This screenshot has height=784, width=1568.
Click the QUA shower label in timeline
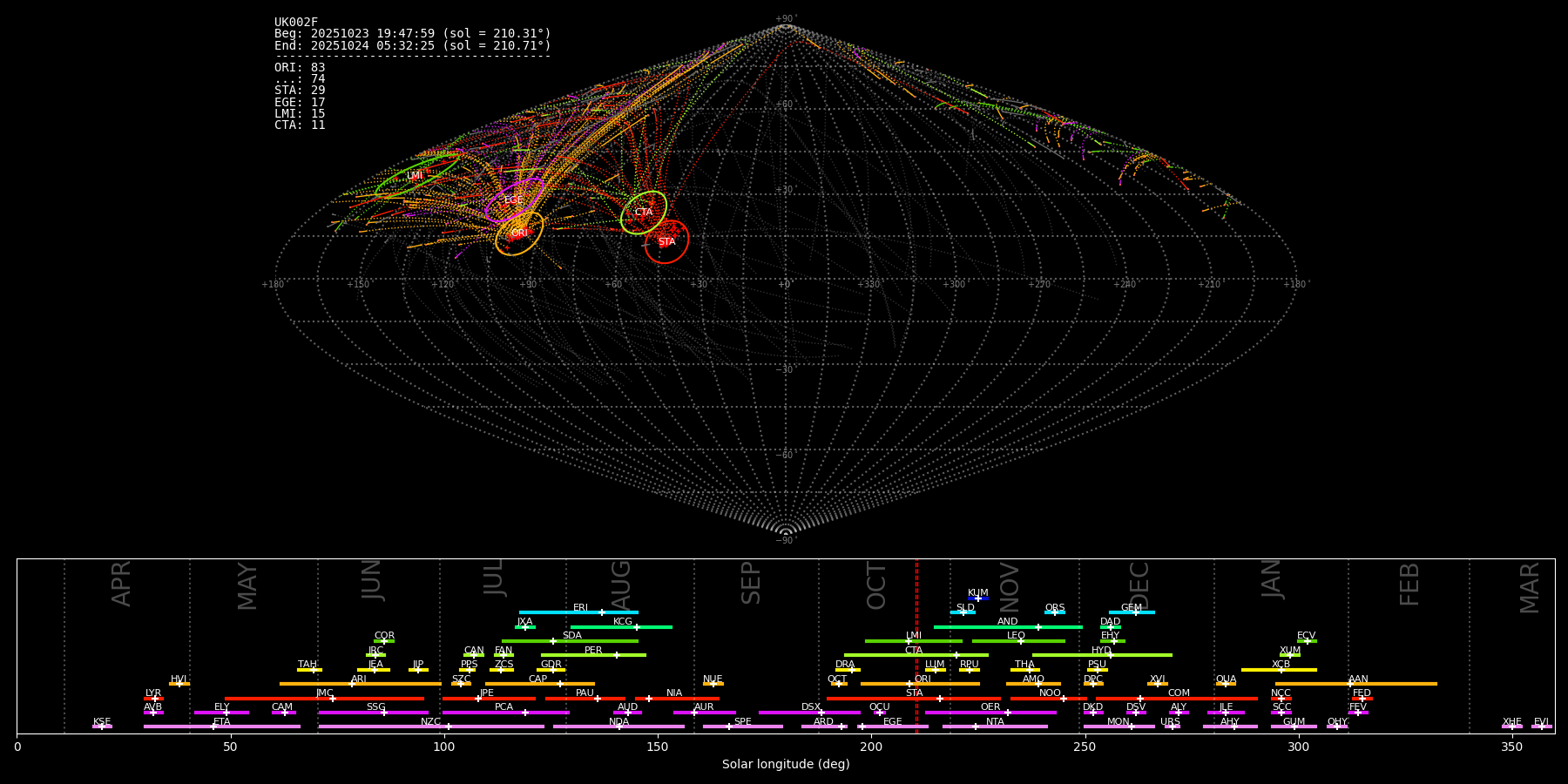click(x=1226, y=679)
